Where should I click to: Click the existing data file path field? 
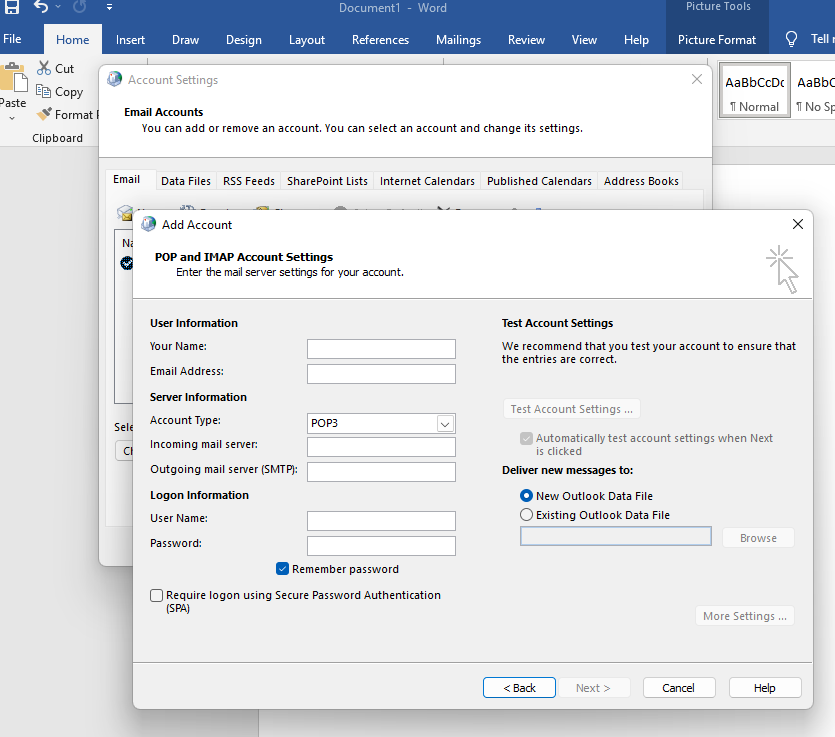[616, 536]
